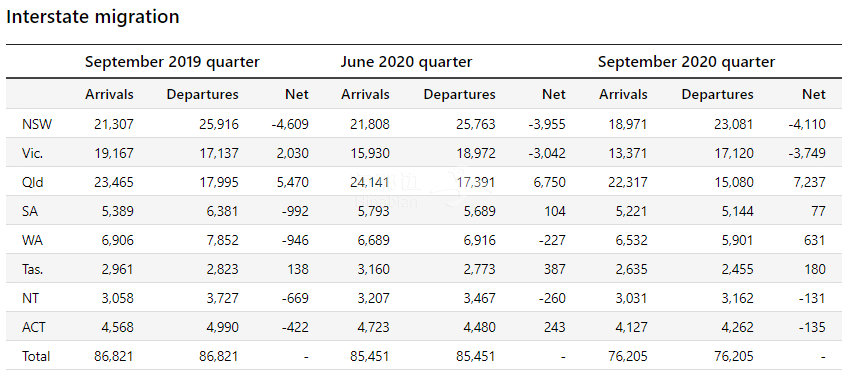Select the June 2020 quarter column header
This screenshot has width=847, height=376.
pyautogui.click(x=406, y=62)
